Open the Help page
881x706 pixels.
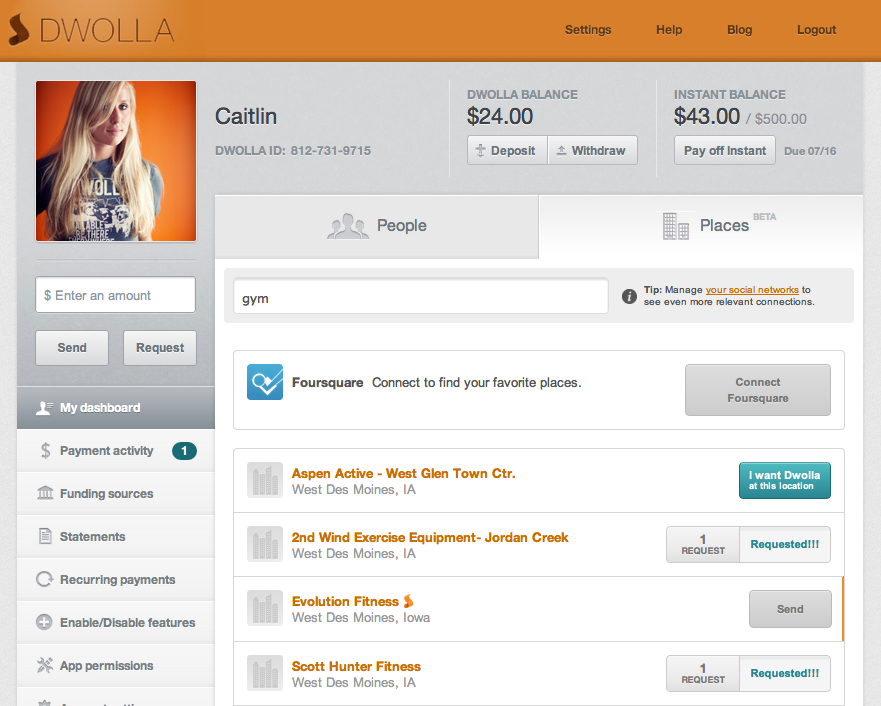(669, 30)
